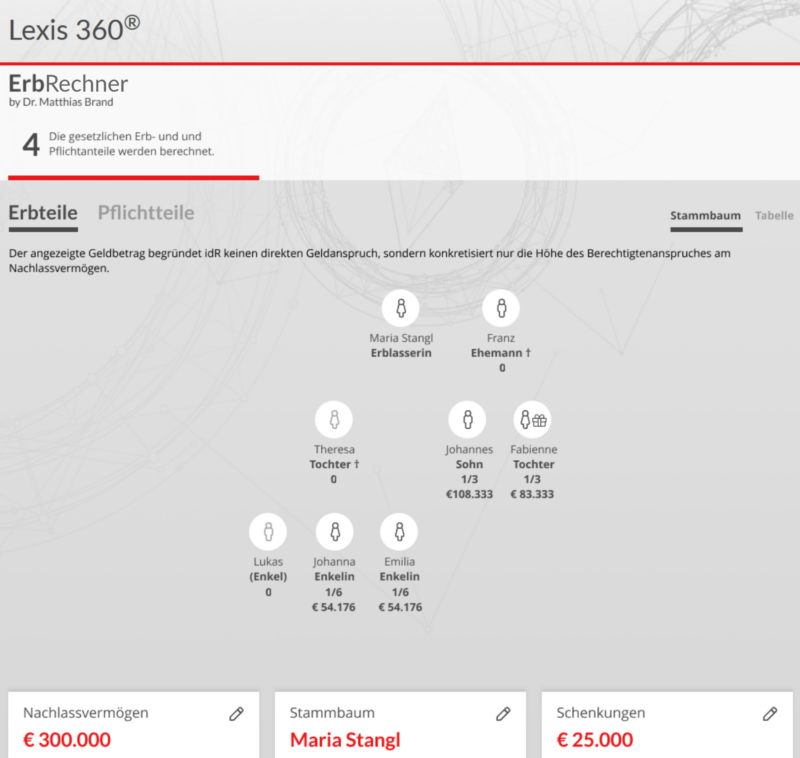Open the Schenkungen edit pencil
This screenshot has width=800, height=758.
pos(769,713)
